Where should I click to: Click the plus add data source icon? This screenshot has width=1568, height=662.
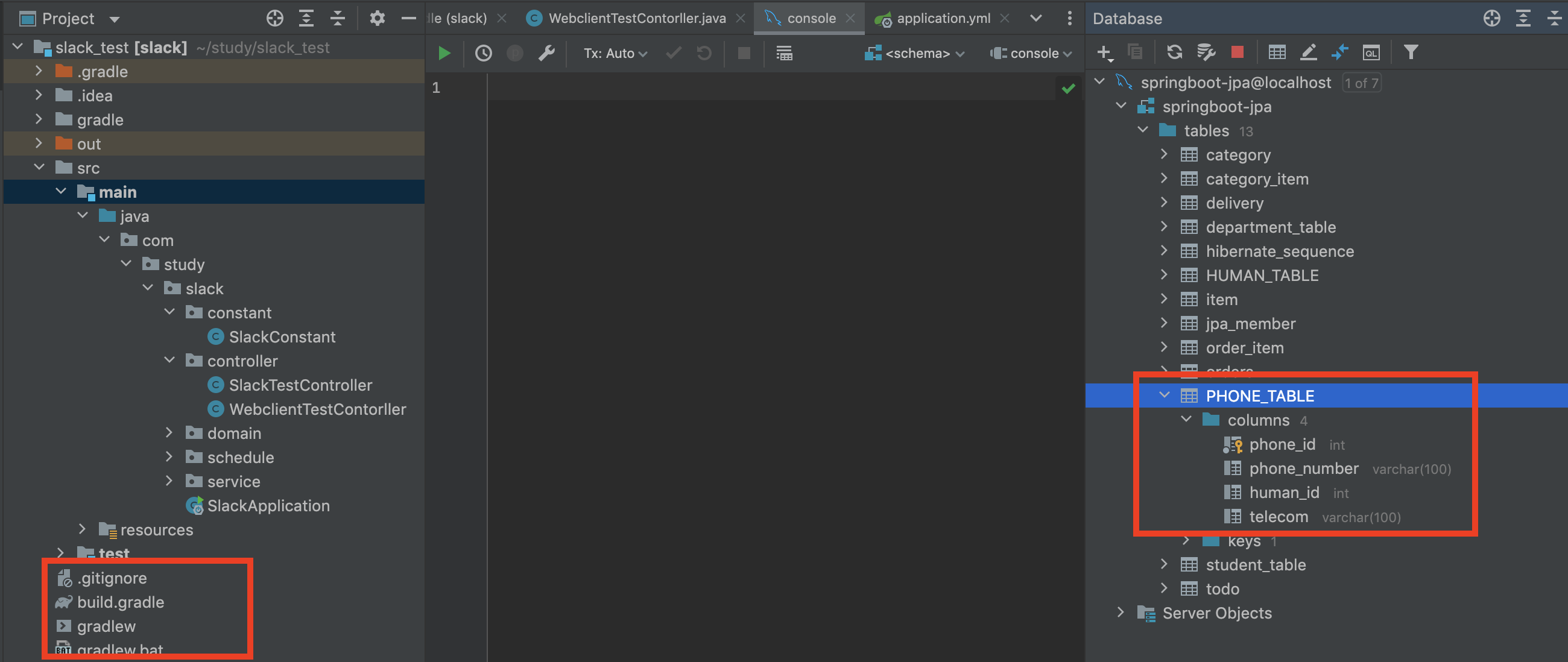click(x=1104, y=52)
